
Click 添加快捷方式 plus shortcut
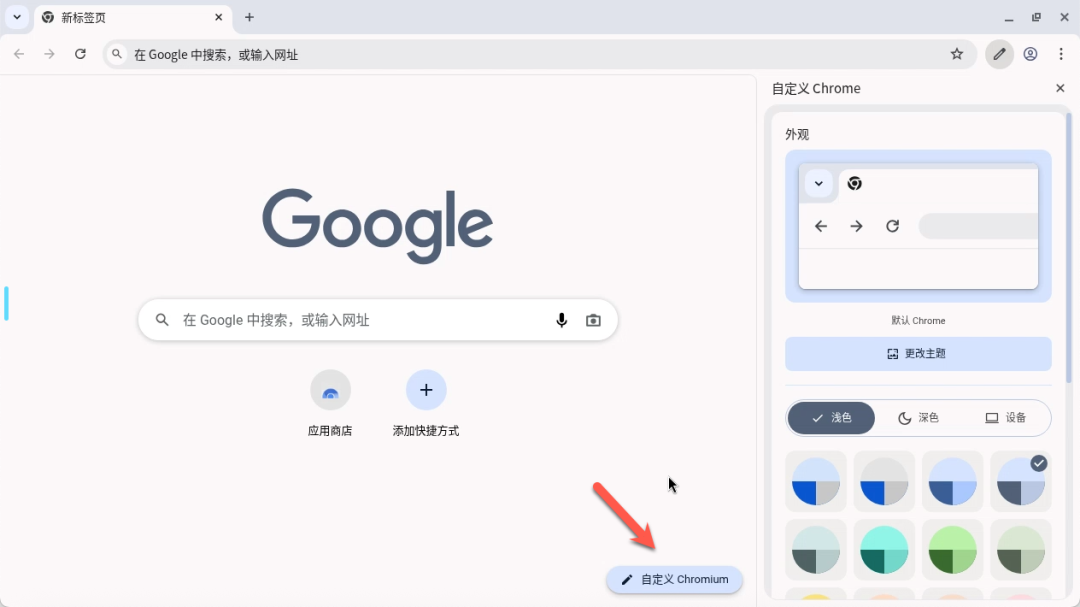click(426, 403)
